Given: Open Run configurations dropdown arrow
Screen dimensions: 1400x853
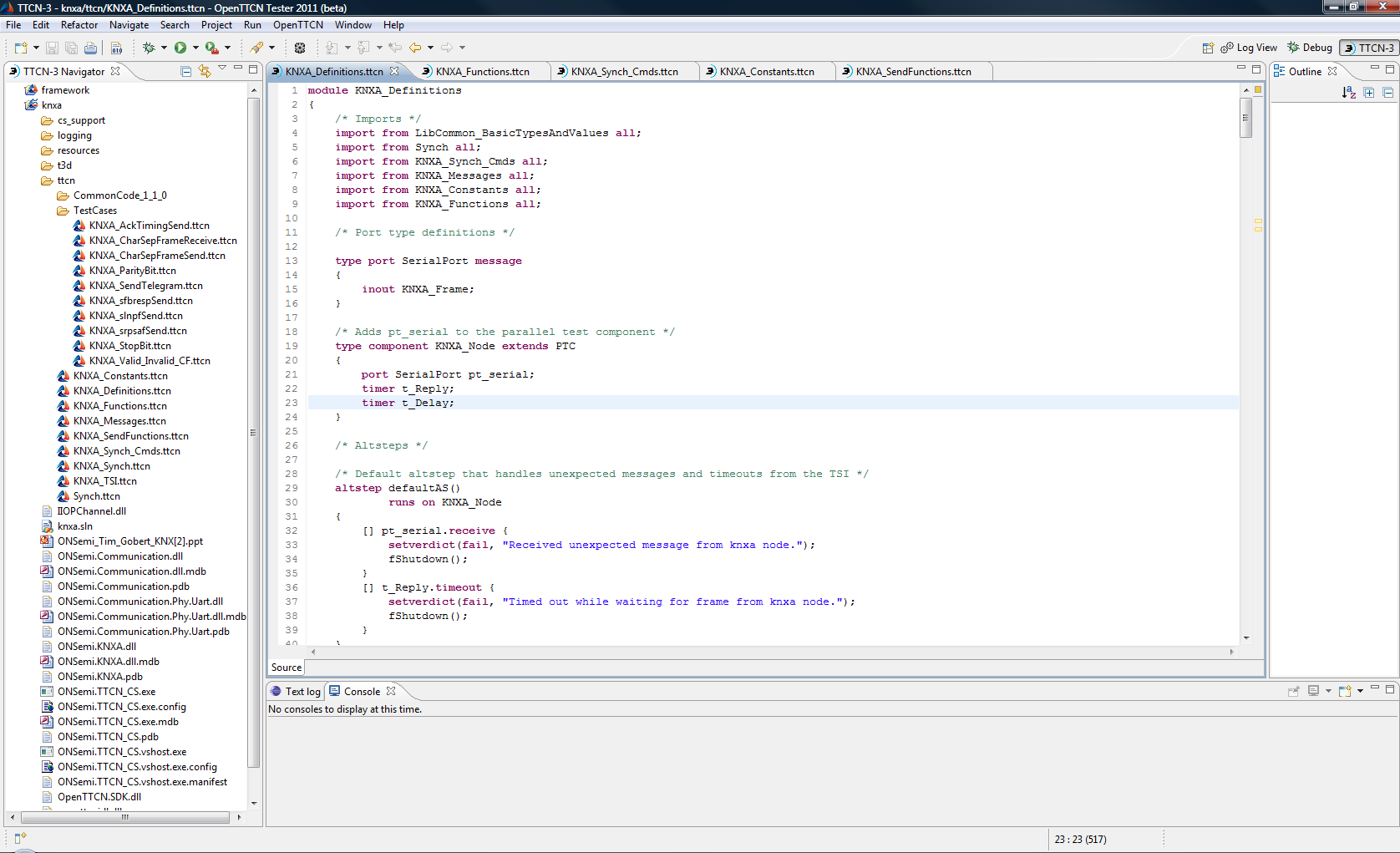Looking at the screenshot, I should [x=195, y=48].
